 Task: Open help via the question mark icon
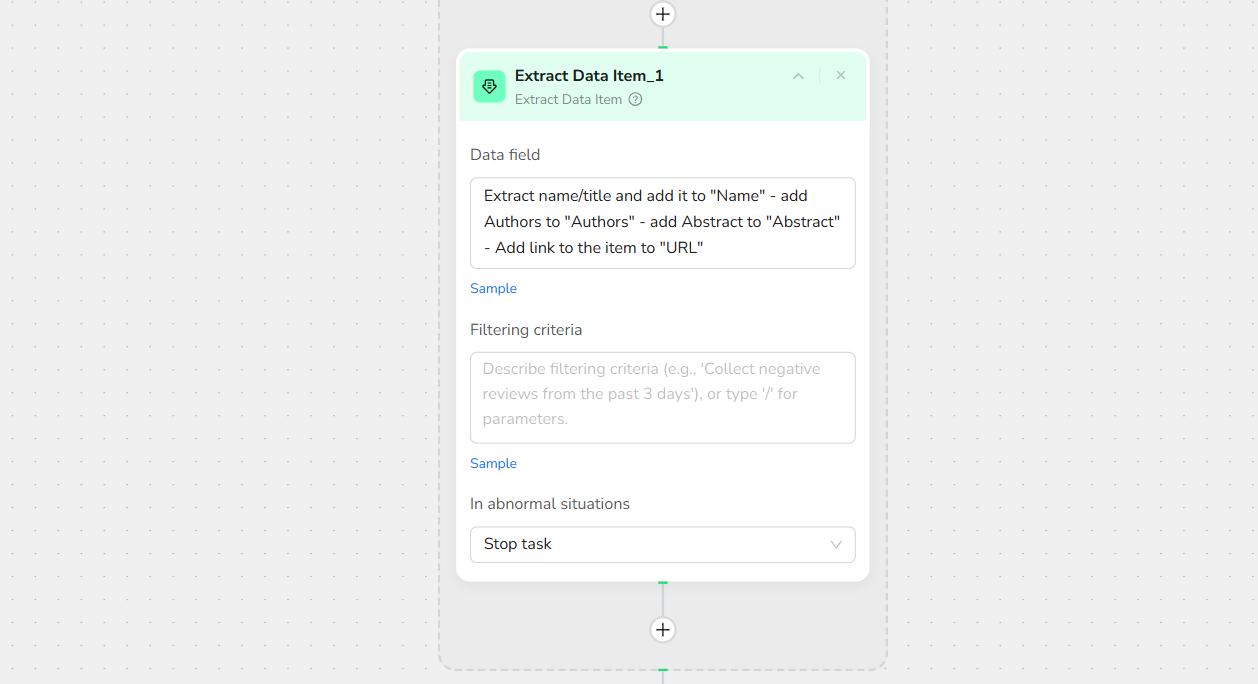click(635, 100)
